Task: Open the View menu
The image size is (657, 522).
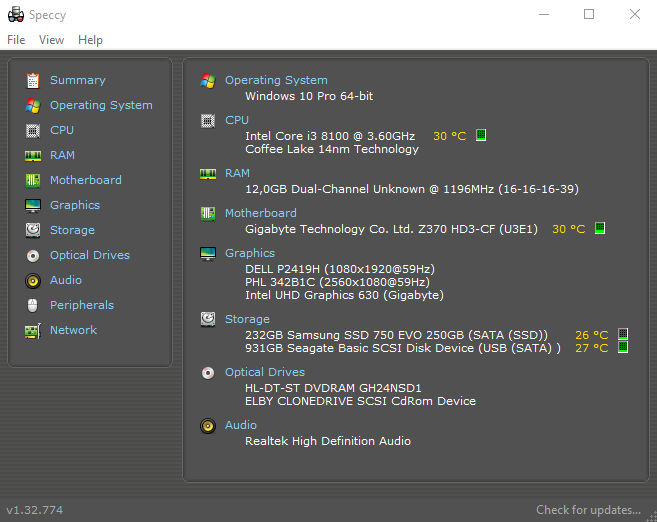Action: [x=51, y=40]
